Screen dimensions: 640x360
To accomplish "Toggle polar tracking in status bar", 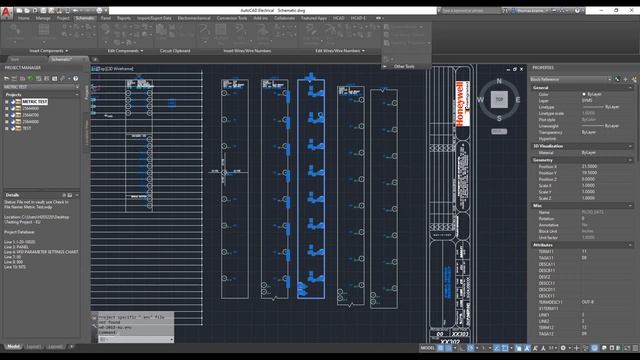I will 471,348.
